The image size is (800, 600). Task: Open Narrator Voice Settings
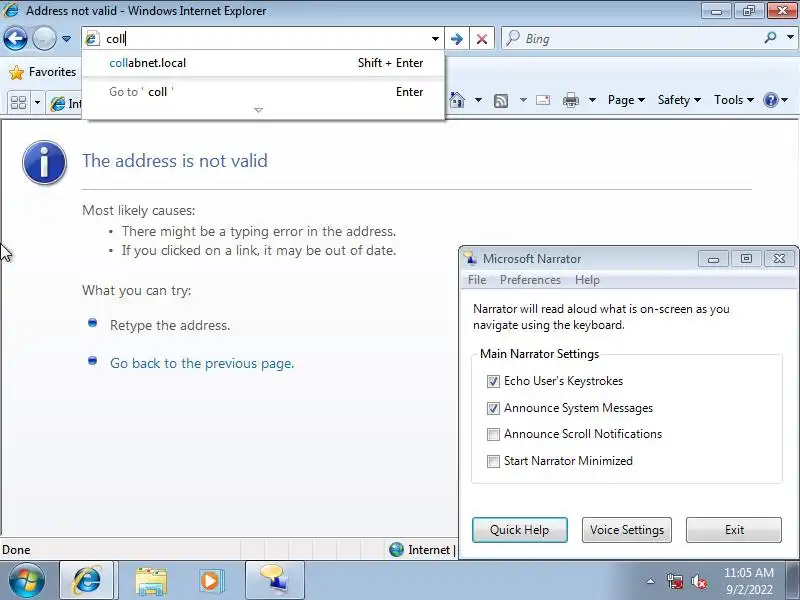point(627,530)
